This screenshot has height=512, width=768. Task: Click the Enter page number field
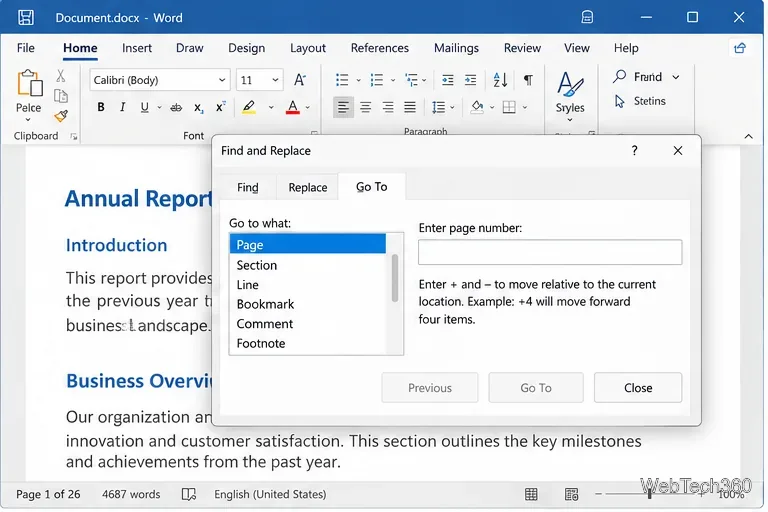pyautogui.click(x=550, y=252)
